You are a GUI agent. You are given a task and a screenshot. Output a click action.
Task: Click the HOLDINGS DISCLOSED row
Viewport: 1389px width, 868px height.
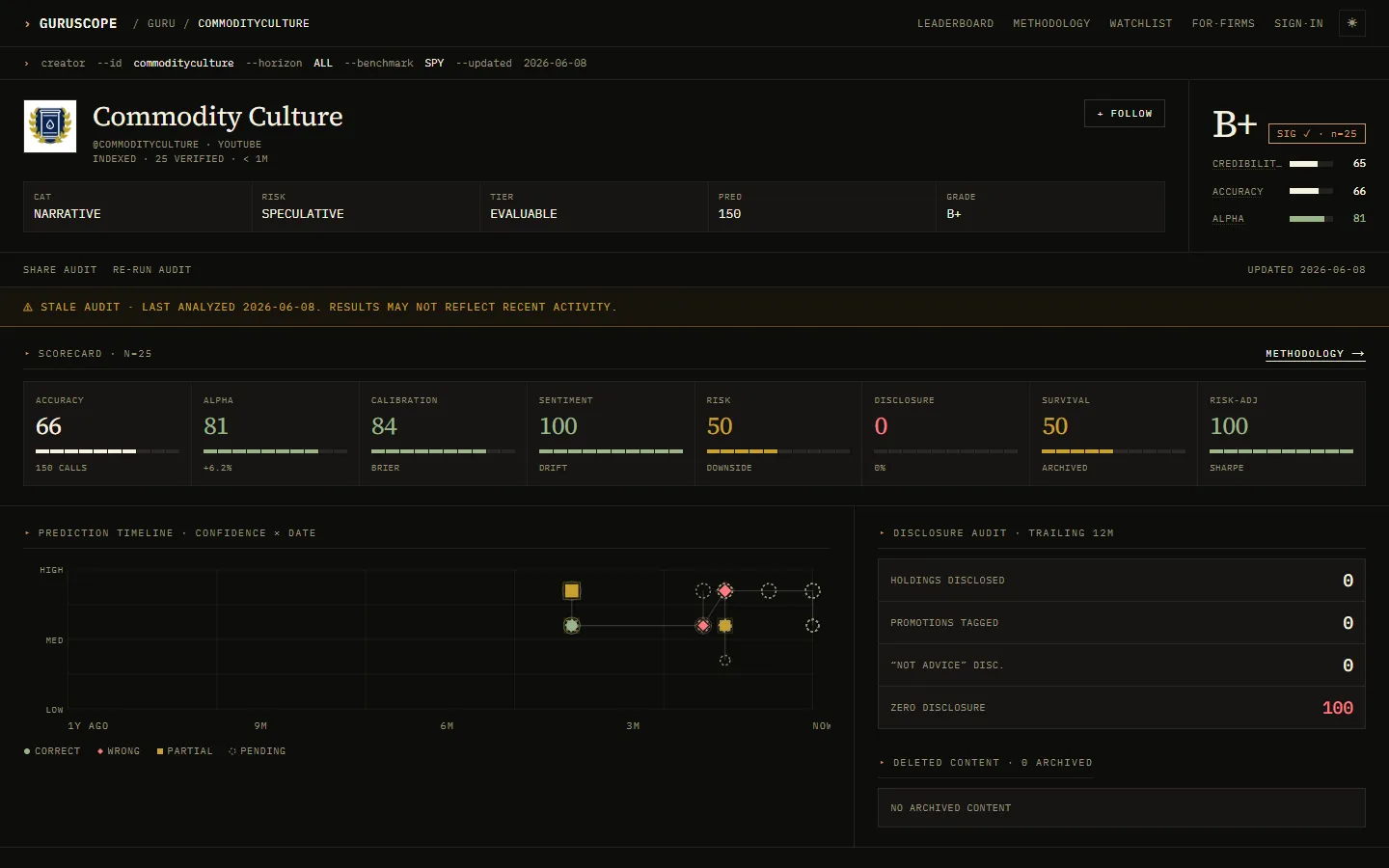(1122, 581)
